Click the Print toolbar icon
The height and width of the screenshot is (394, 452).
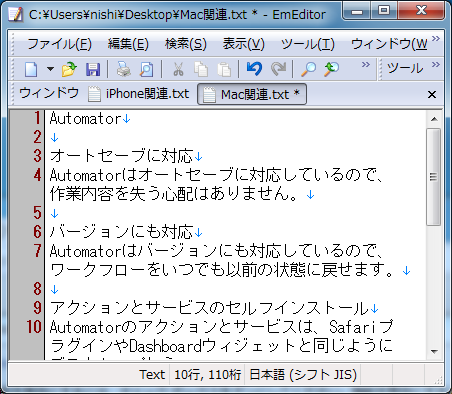[x=124, y=69]
